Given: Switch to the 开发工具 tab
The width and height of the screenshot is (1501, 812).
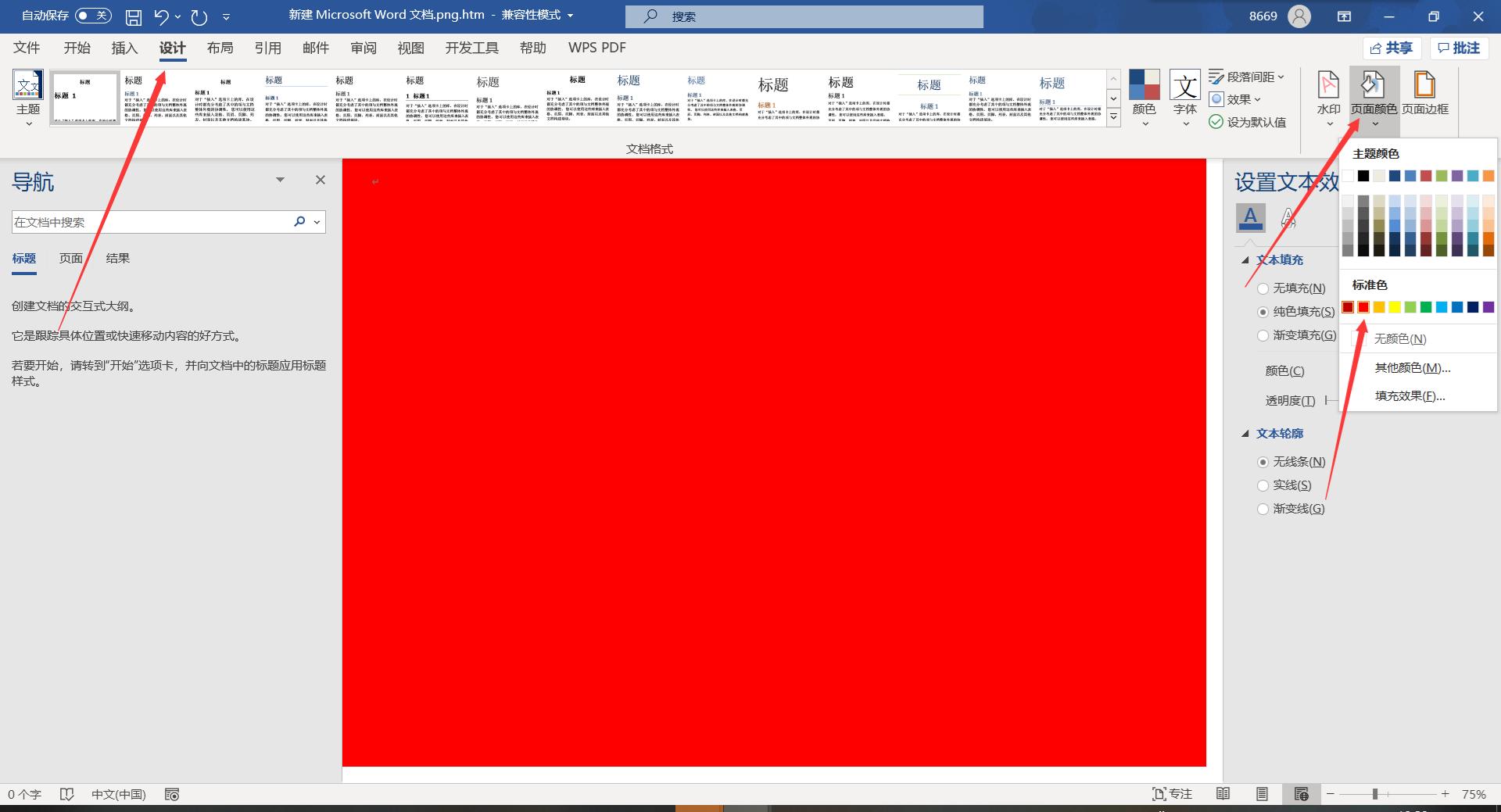Looking at the screenshot, I should tap(472, 48).
